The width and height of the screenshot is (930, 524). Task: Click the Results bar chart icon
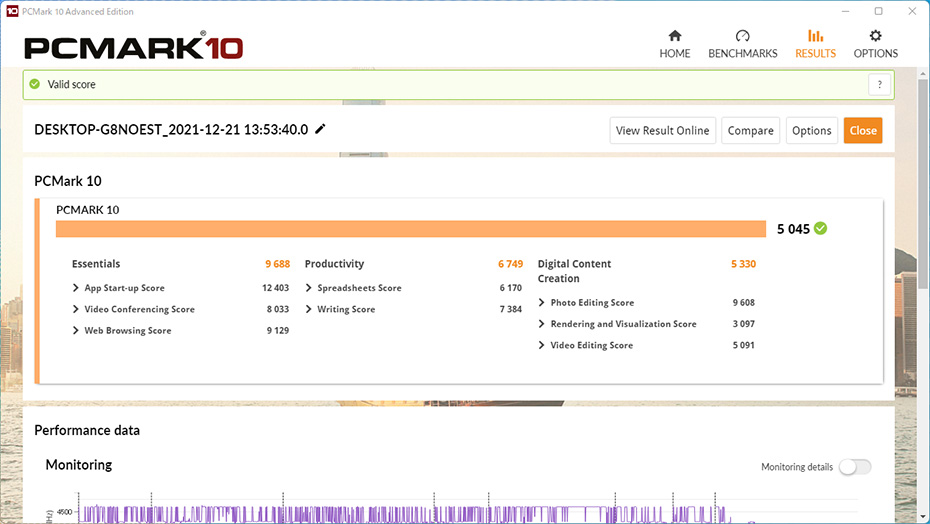click(816, 36)
